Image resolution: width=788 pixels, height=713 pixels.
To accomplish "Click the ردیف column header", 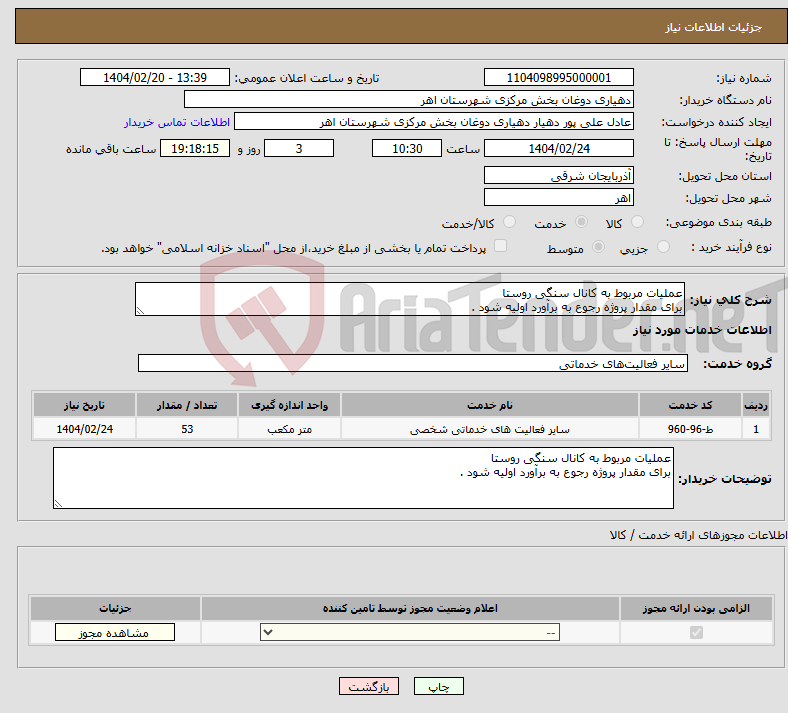I will 756,405.
